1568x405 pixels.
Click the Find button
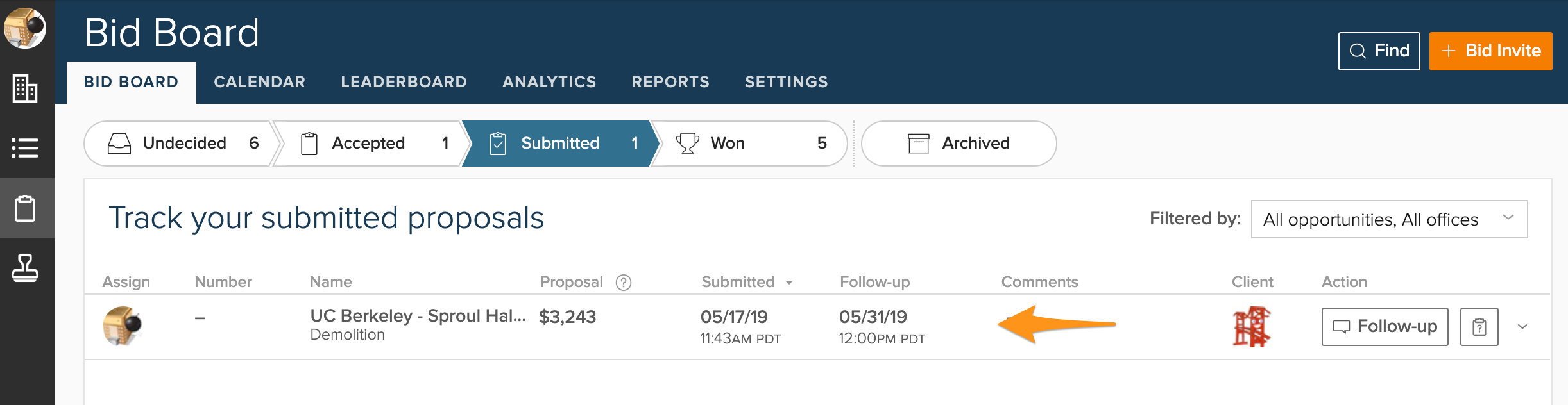pyautogui.click(x=1379, y=51)
